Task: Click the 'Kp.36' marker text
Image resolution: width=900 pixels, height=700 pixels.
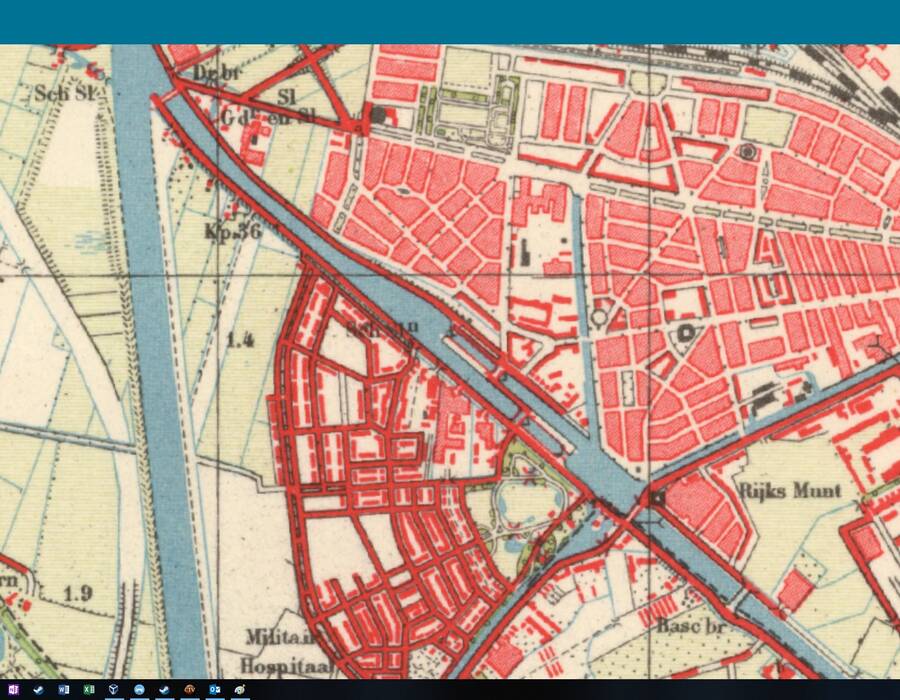Action: click(233, 231)
